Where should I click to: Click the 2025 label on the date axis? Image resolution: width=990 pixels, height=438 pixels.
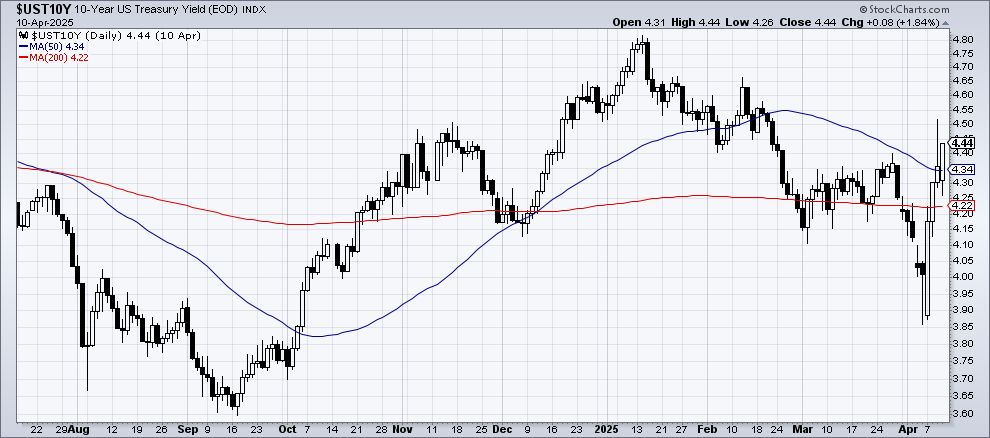(x=609, y=429)
